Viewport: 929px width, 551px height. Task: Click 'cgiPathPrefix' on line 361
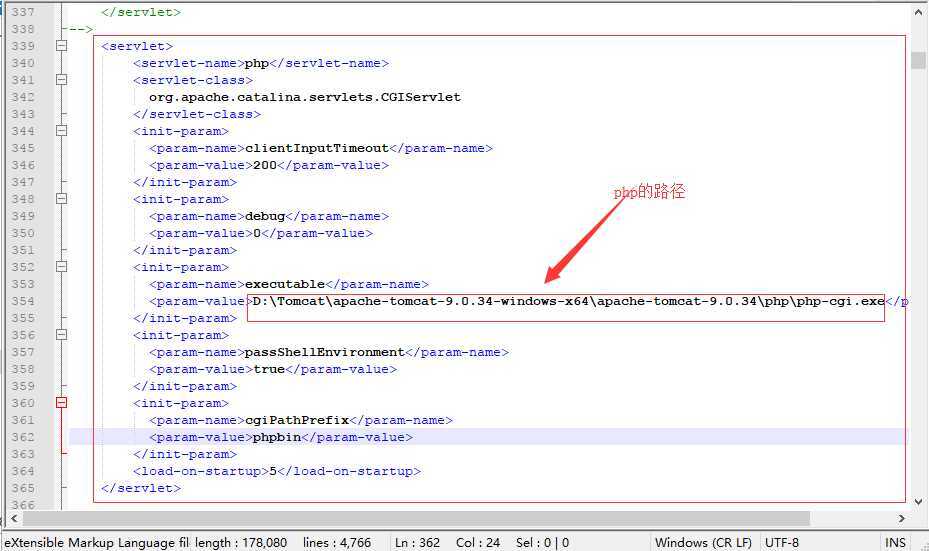tap(297, 420)
